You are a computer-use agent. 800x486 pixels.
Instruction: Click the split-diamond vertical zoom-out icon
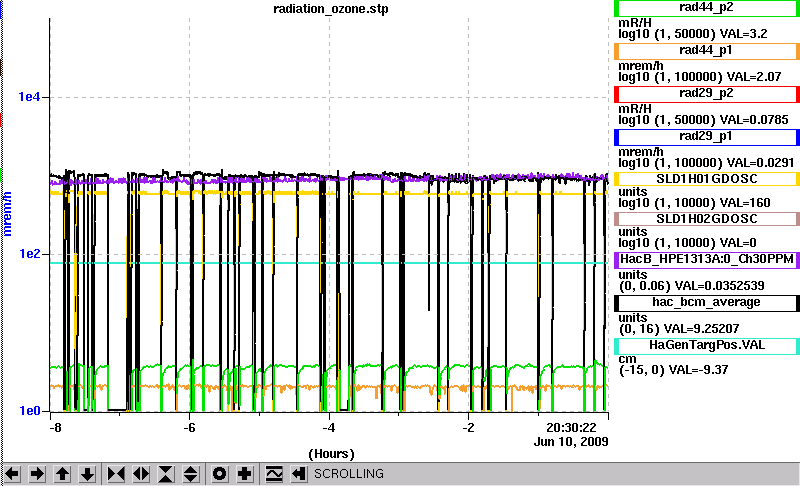click(x=191, y=474)
